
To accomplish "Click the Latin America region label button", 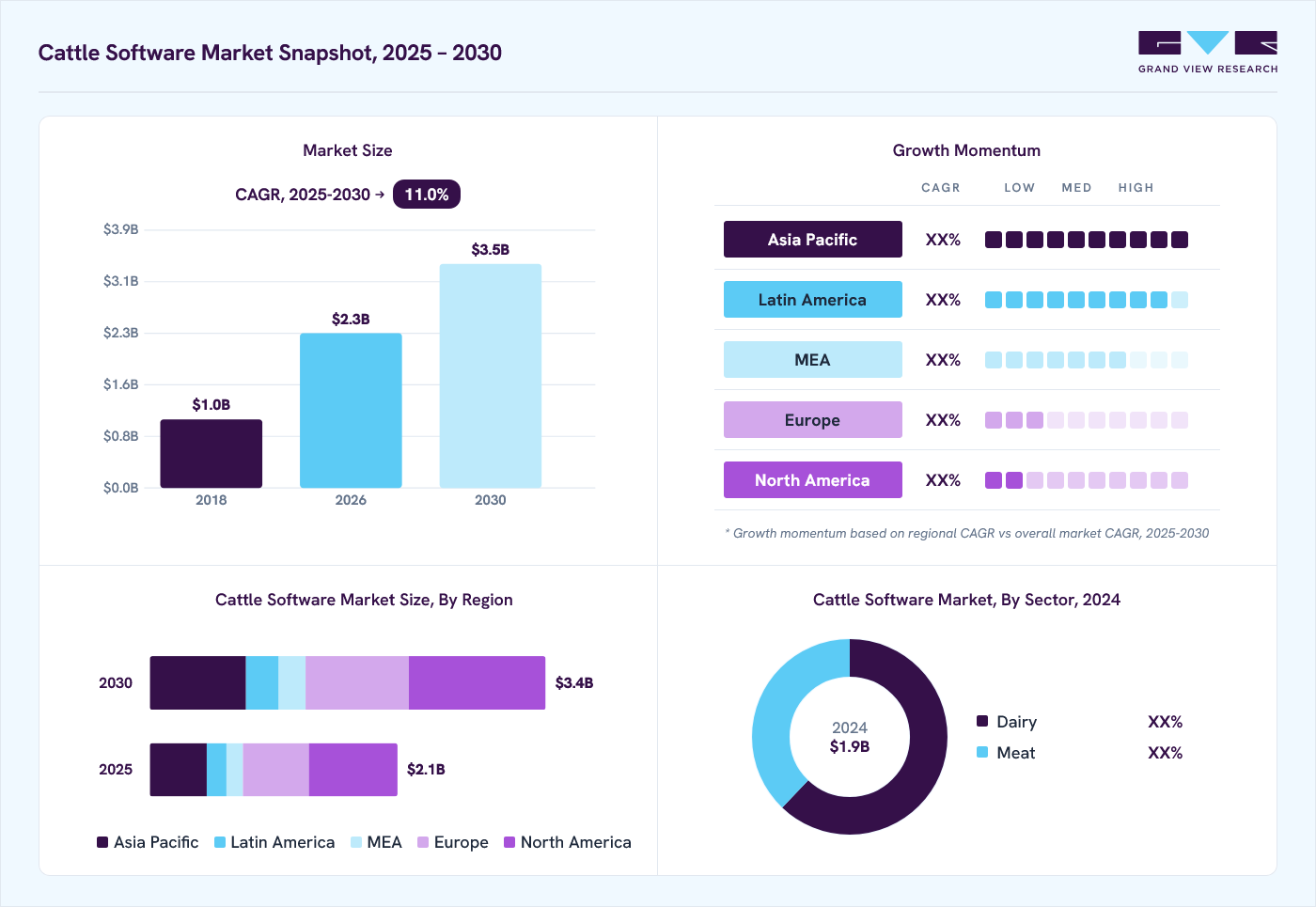I will click(x=813, y=300).
